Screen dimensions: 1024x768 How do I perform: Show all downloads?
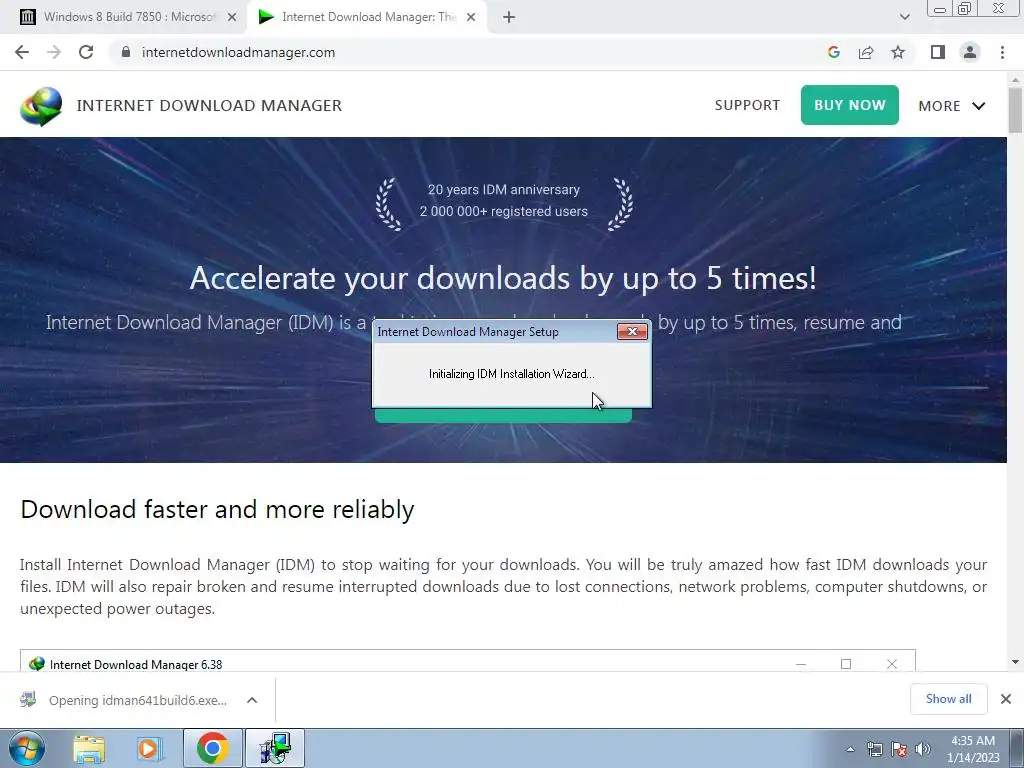948,699
